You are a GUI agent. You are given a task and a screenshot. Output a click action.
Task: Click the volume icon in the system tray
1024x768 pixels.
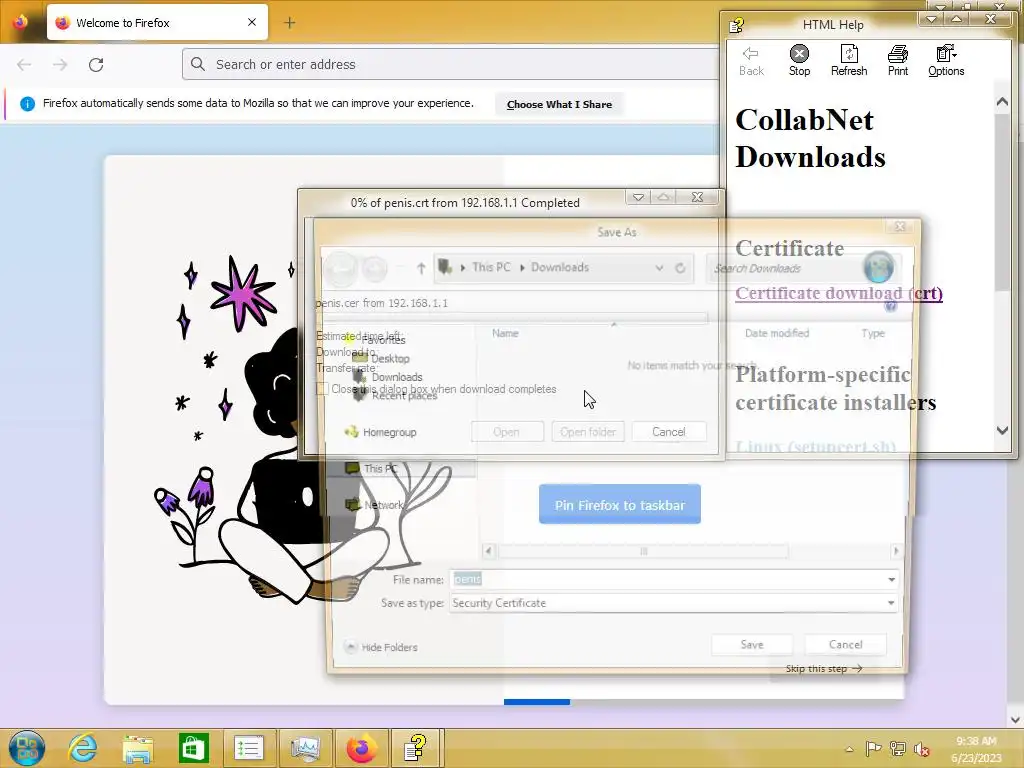tap(922, 749)
